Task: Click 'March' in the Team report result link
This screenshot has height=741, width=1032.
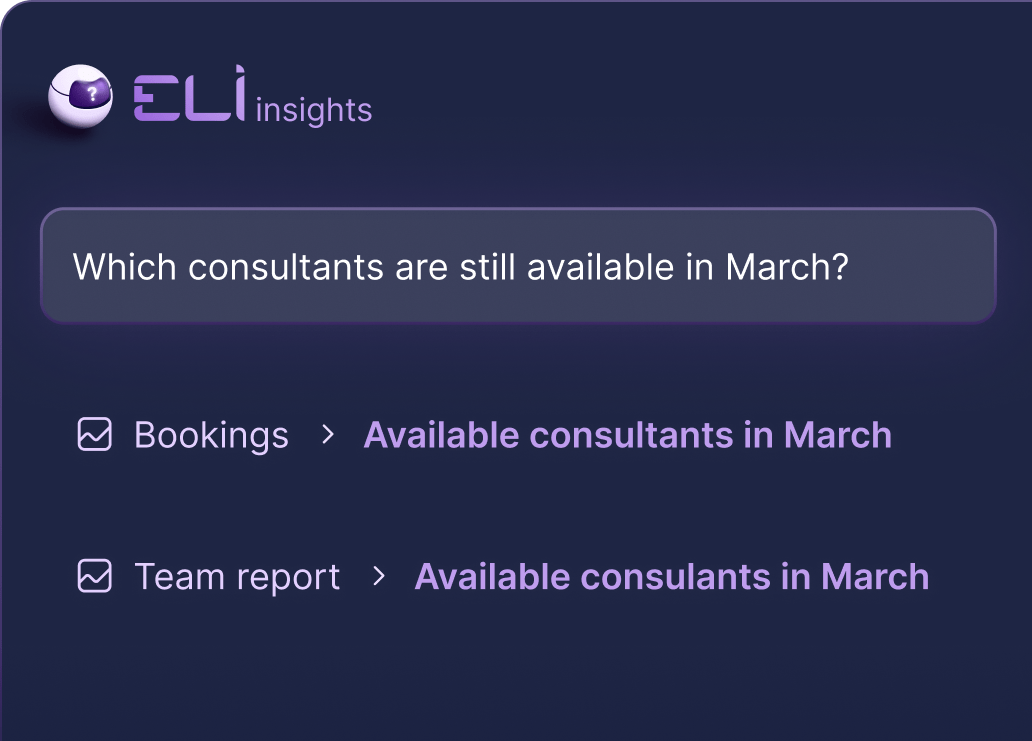Action: 875,577
